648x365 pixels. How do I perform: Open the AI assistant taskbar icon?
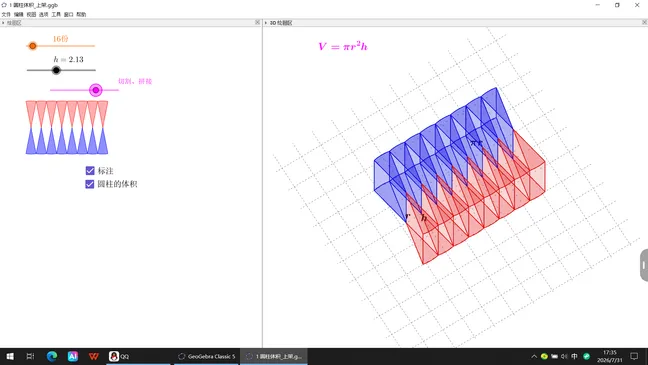[73, 356]
